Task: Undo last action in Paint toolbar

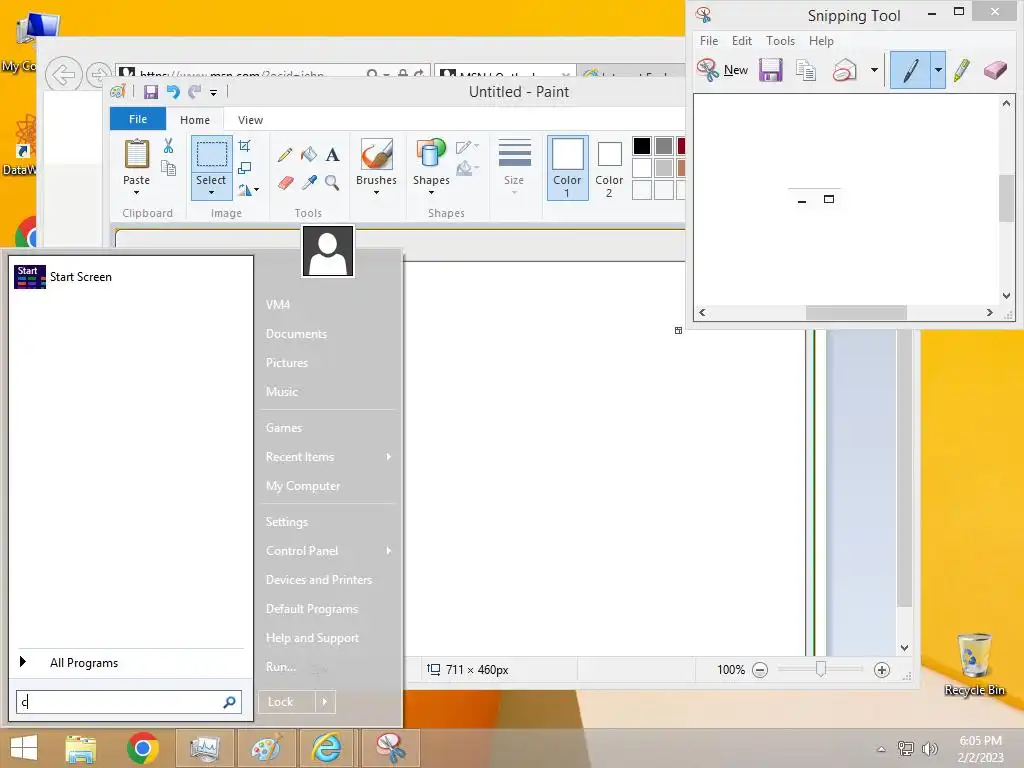Action: [173, 92]
